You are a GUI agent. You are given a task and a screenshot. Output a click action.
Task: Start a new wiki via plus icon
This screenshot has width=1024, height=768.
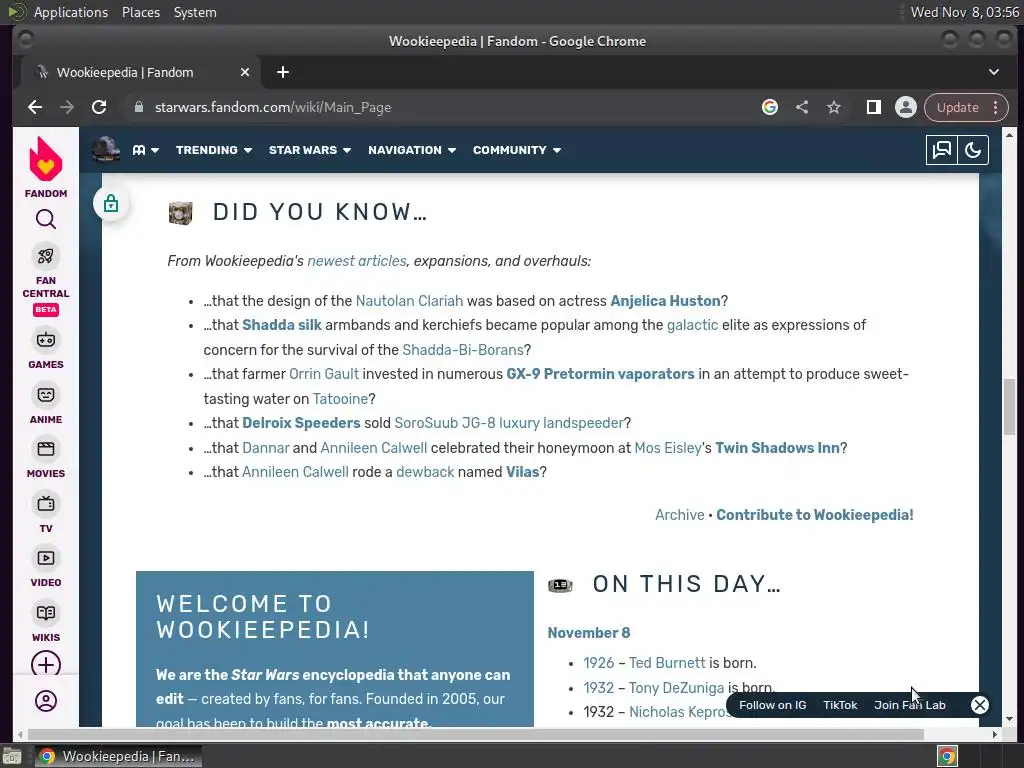click(46, 664)
